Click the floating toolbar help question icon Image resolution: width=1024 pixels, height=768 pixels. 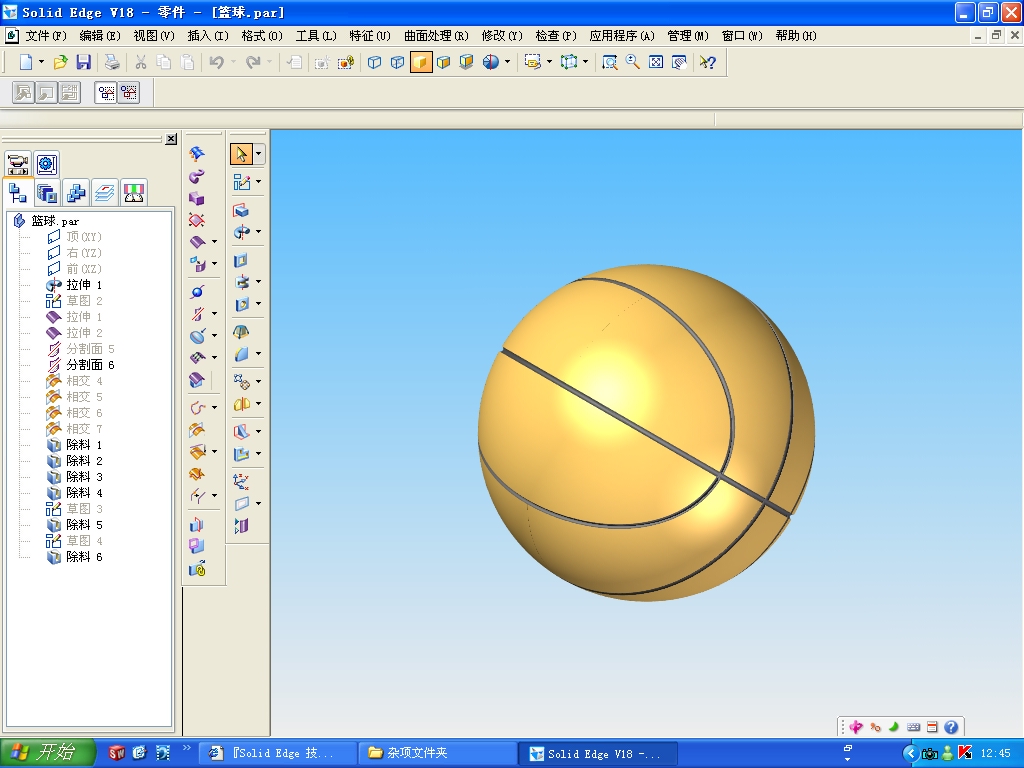(x=951, y=727)
